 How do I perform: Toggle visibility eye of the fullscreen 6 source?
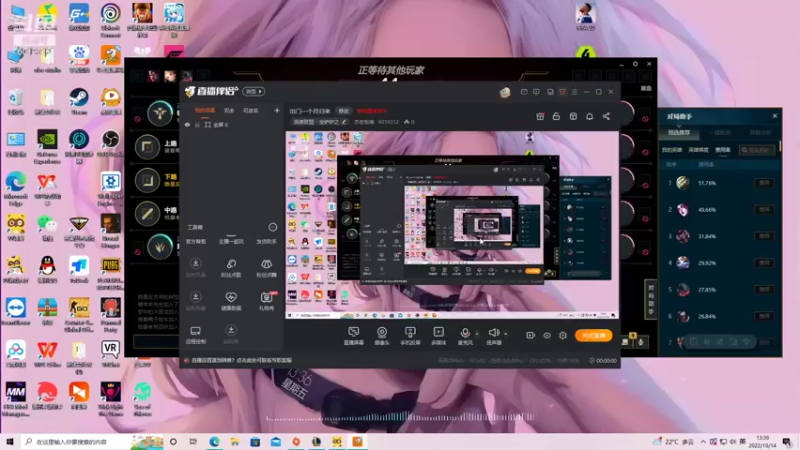coord(187,125)
